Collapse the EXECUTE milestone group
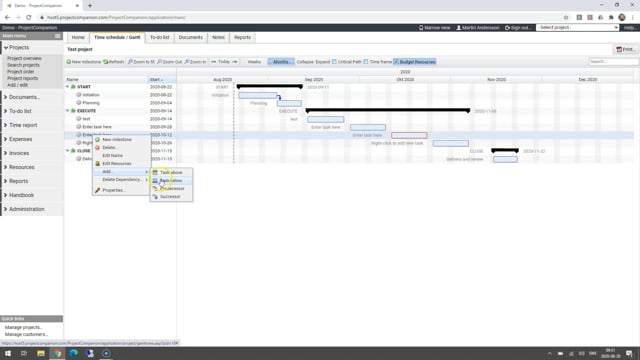 [x=68, y=111]
